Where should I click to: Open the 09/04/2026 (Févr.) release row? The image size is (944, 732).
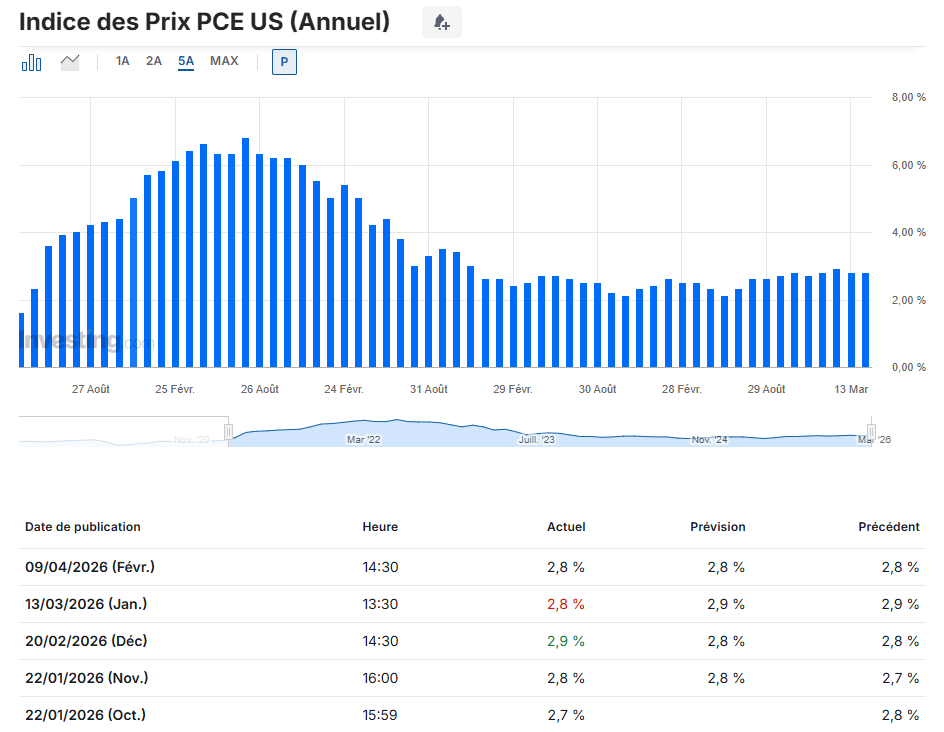point(90,567)
